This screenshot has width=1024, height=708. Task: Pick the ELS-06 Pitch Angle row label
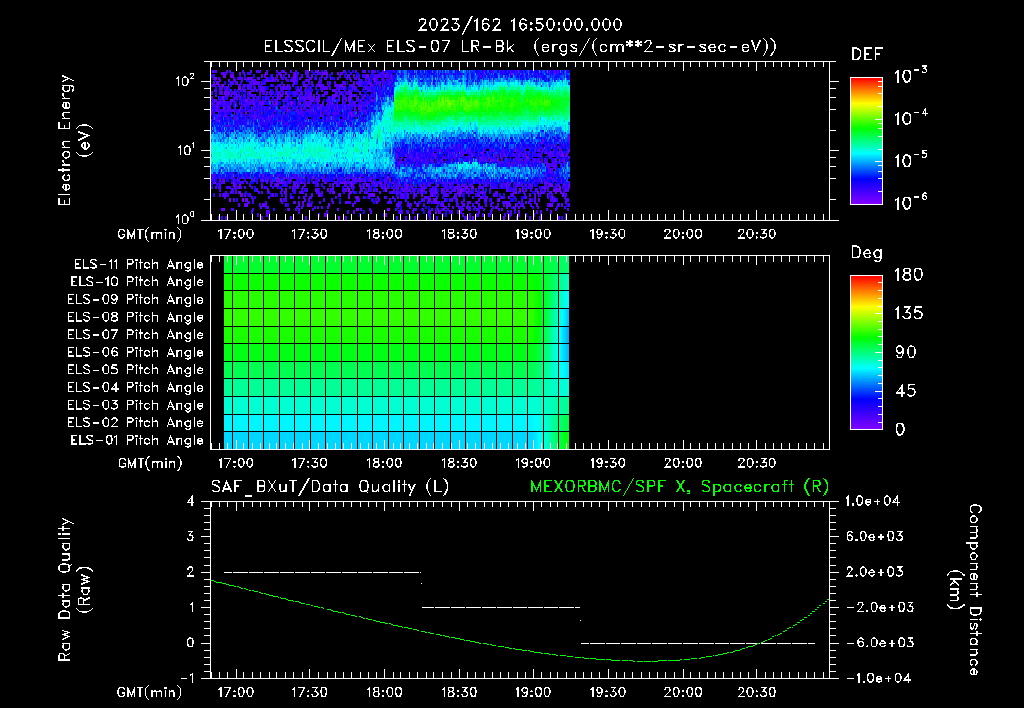click(136, 352)
